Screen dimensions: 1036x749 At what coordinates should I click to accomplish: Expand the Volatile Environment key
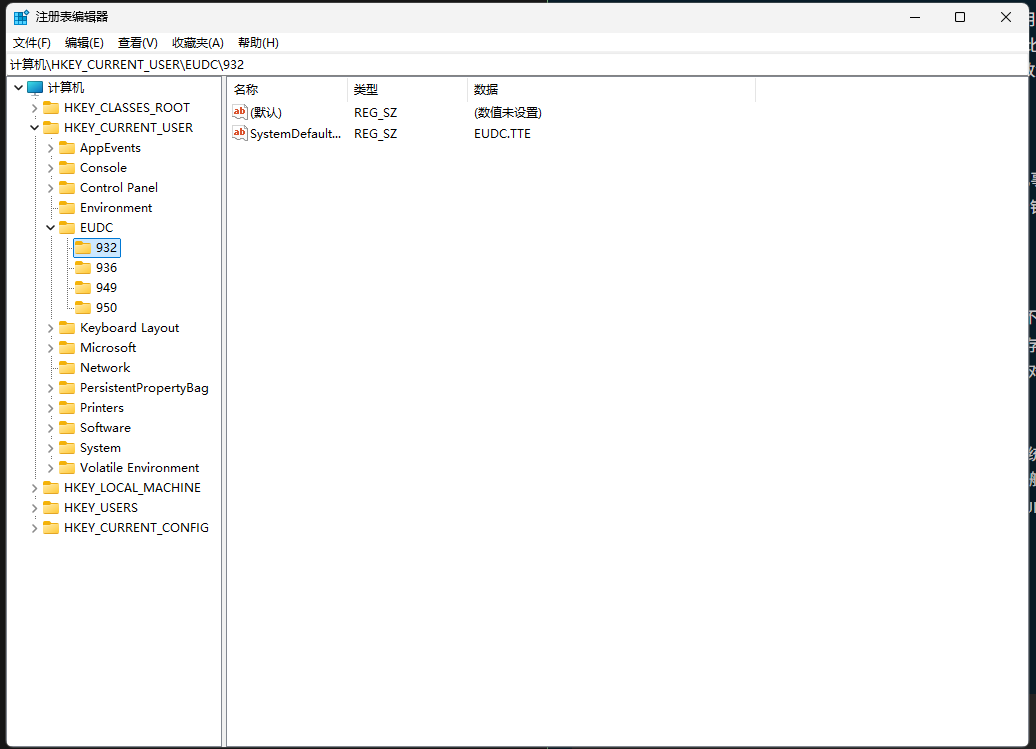(x=50, y=468)
